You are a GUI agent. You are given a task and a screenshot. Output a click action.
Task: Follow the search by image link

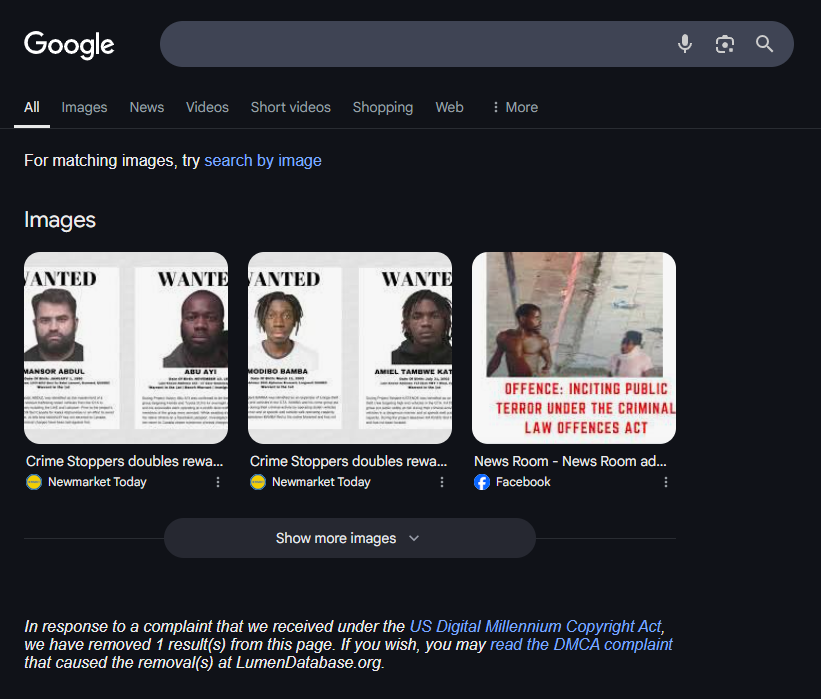(263, 160)
